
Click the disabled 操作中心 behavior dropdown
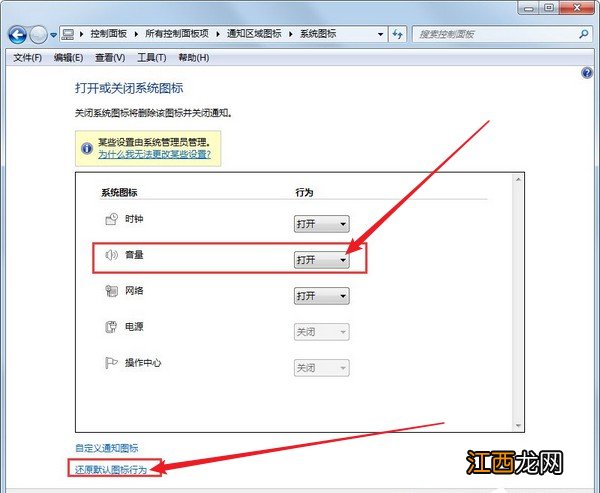(x=321, y=368)
